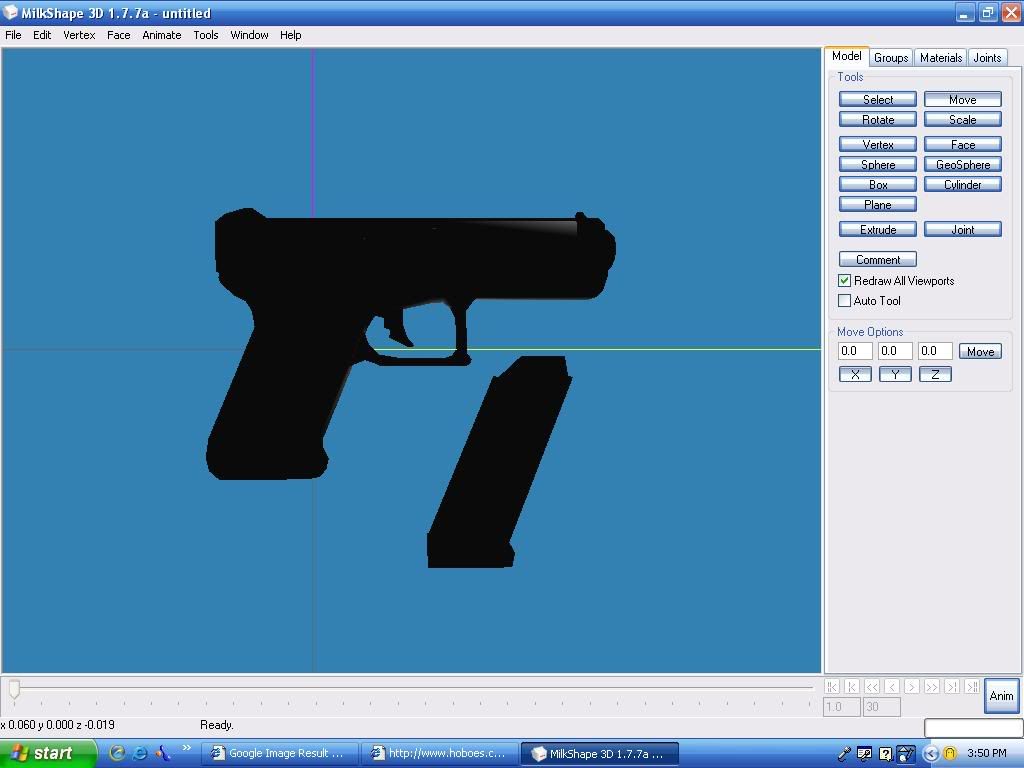
Task: Click the middle 0.0 Move Options field
Action: 895,351
